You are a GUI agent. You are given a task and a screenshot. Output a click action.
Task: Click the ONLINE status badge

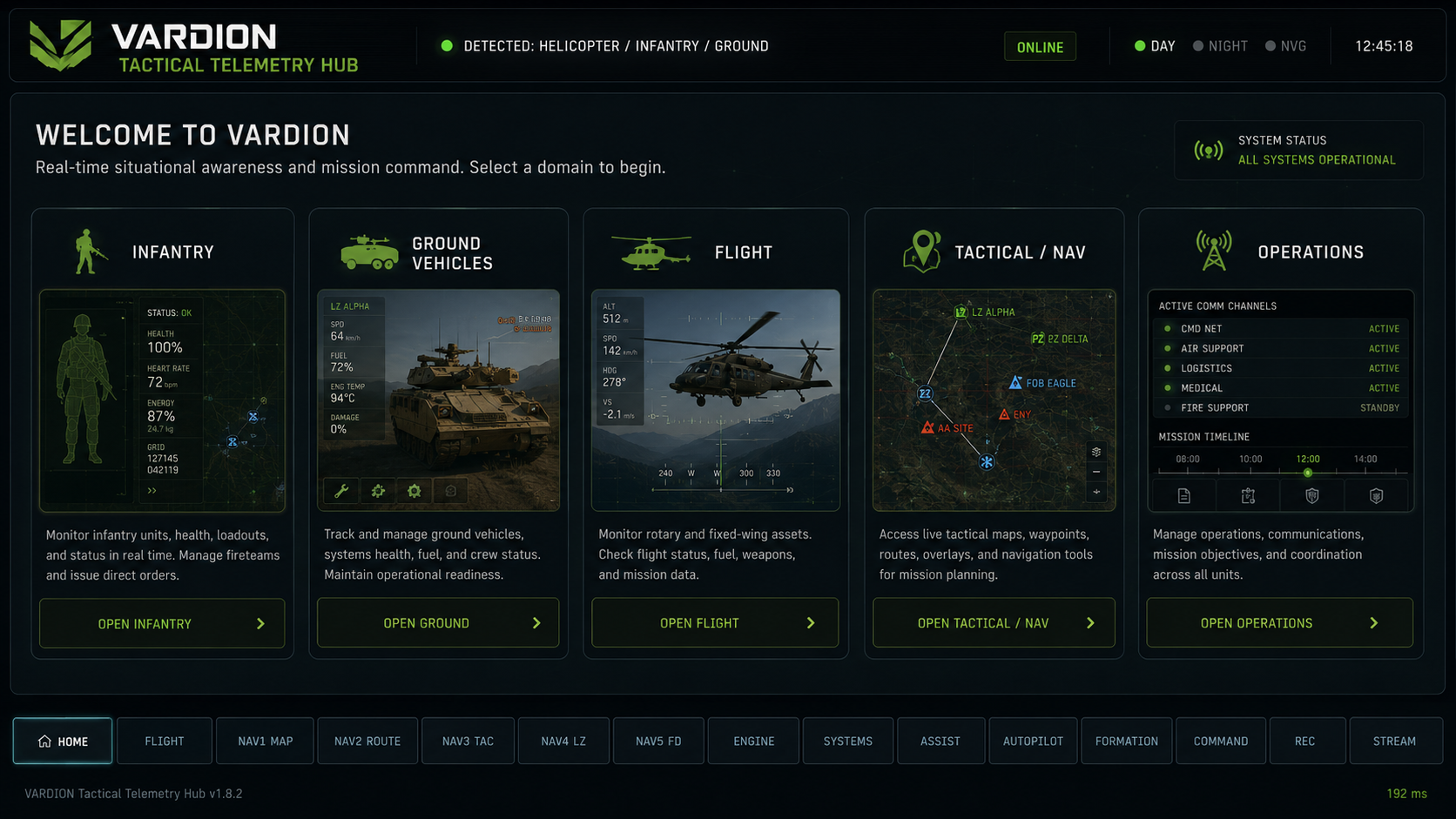point(1040,47)
